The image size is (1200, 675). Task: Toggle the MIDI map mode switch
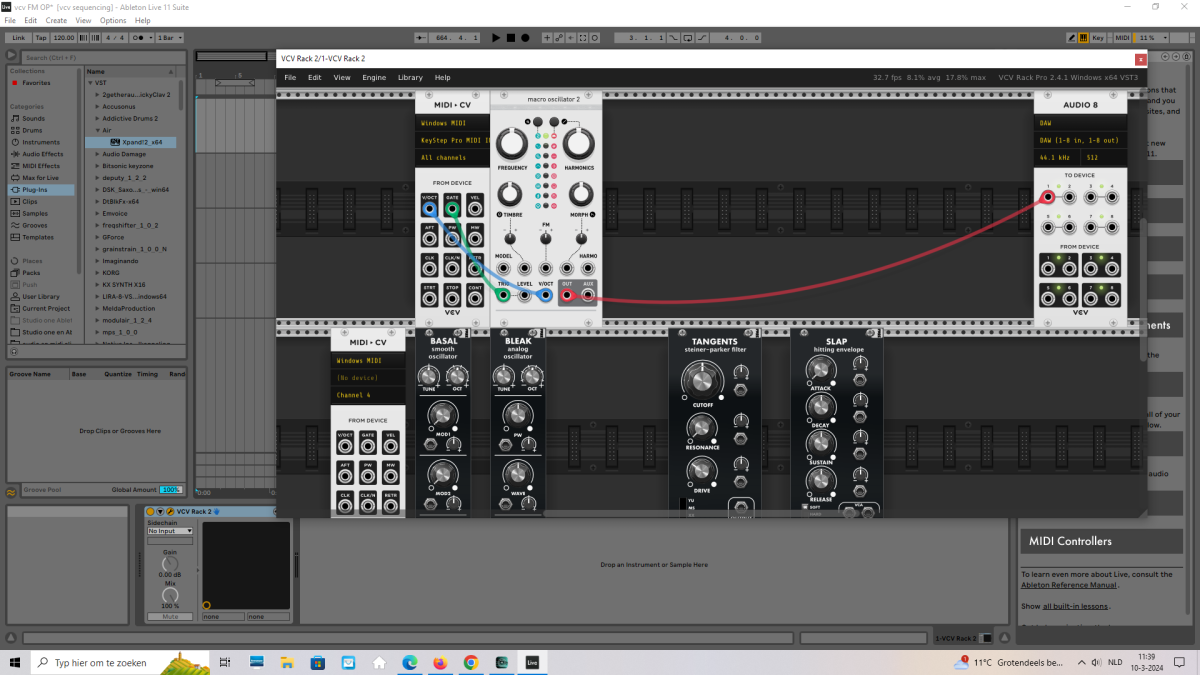1122,37
